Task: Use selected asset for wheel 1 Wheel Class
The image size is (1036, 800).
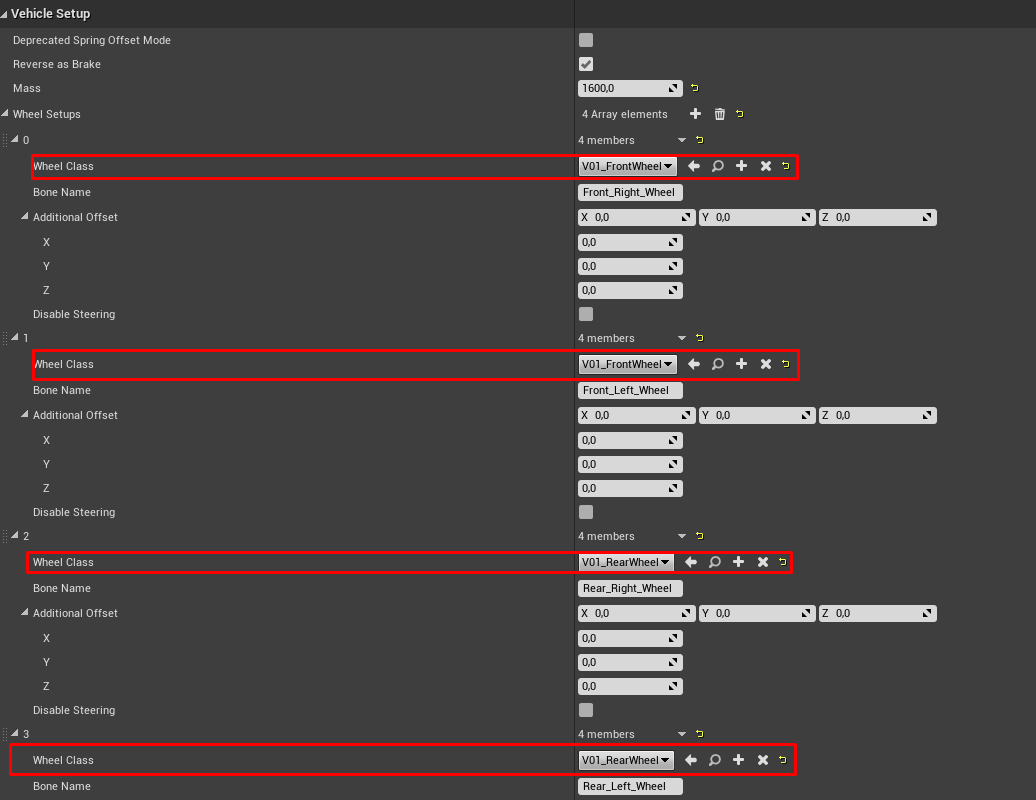Action: coord(694,364)
